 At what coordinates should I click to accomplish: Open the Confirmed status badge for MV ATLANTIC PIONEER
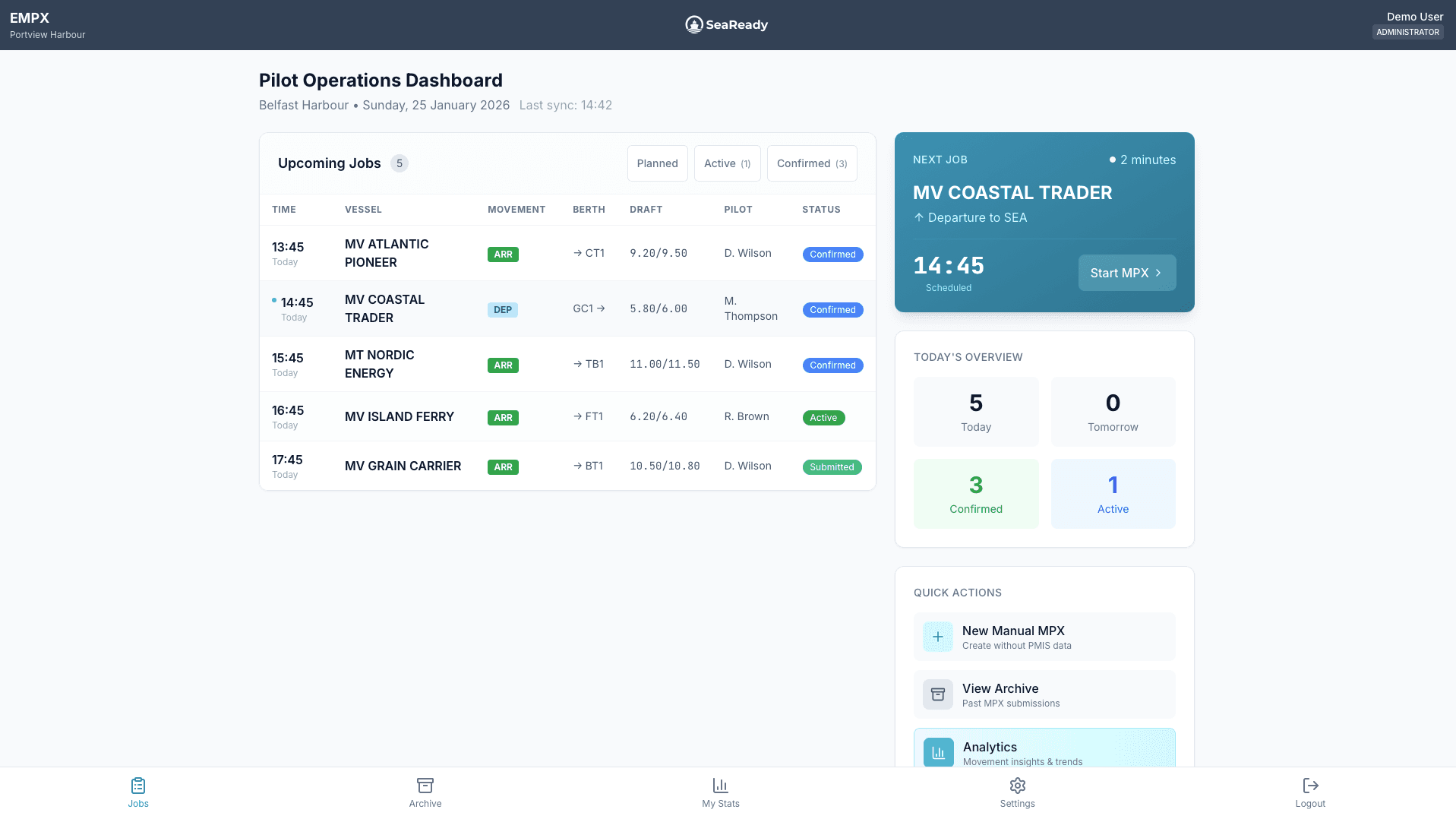pos(832,255)
